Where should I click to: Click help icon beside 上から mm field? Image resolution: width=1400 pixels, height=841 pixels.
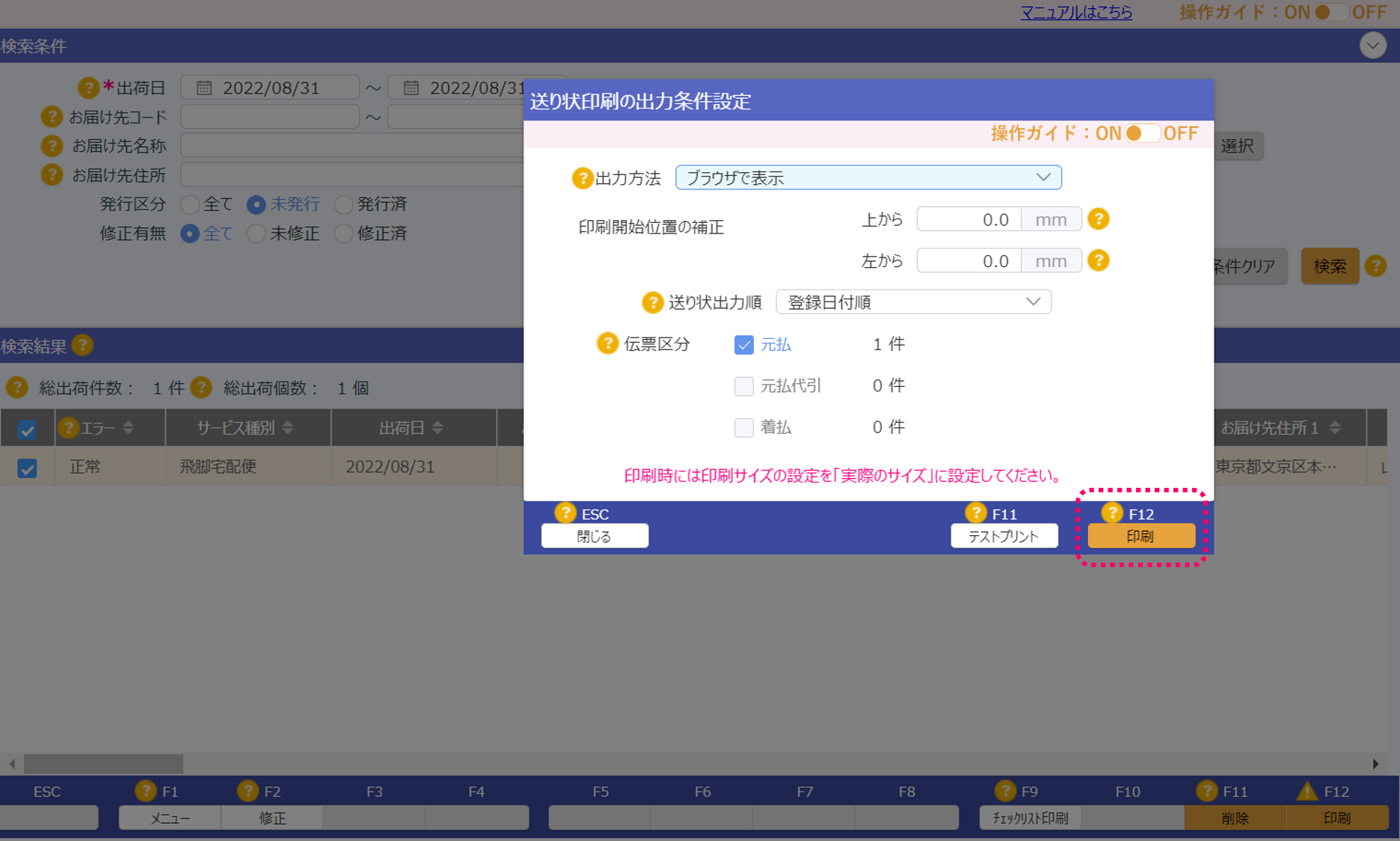[x=1098, y=219]
